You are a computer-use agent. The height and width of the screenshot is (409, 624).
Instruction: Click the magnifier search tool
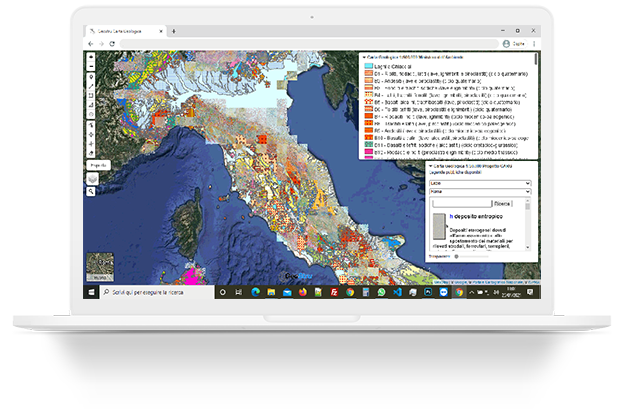point(92,190)
